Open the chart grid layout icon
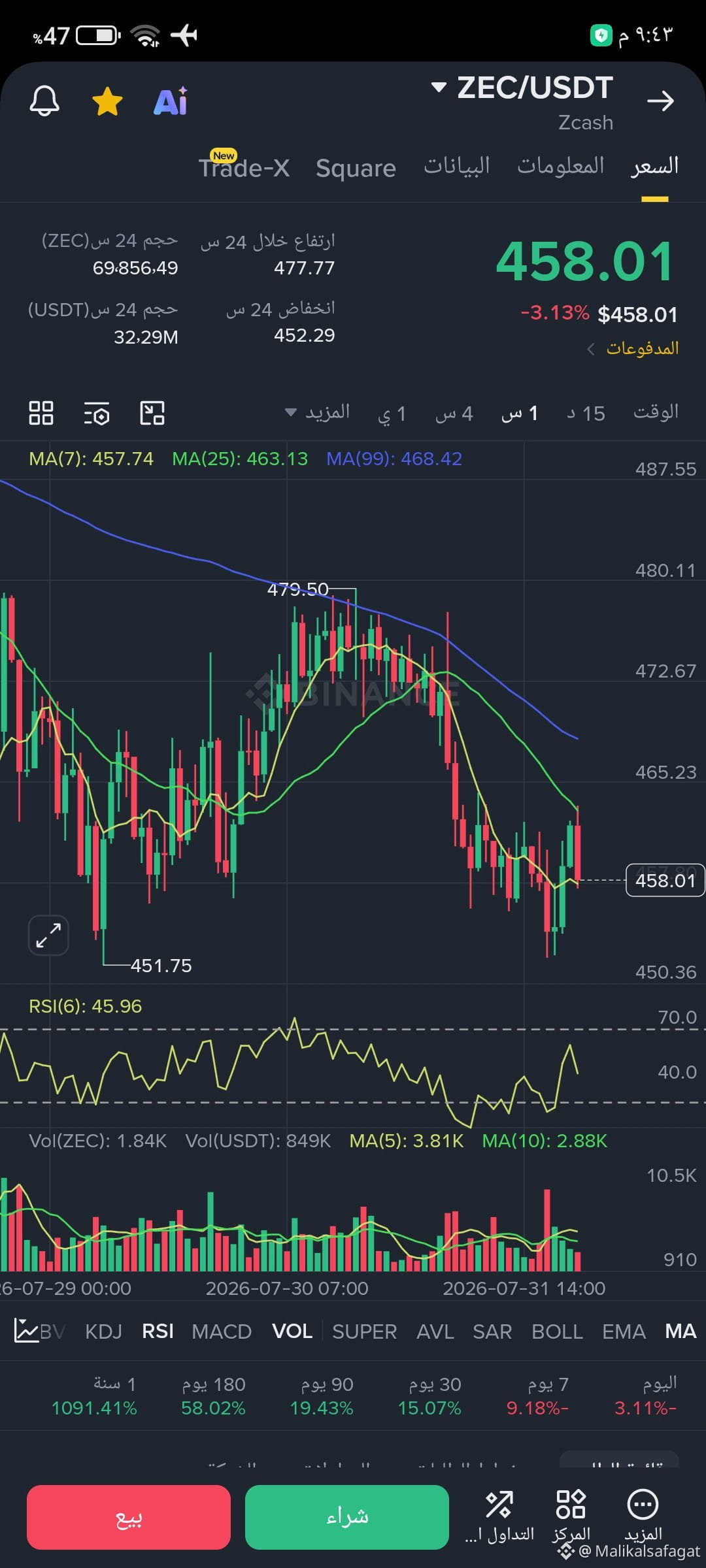 coord(41,413)
